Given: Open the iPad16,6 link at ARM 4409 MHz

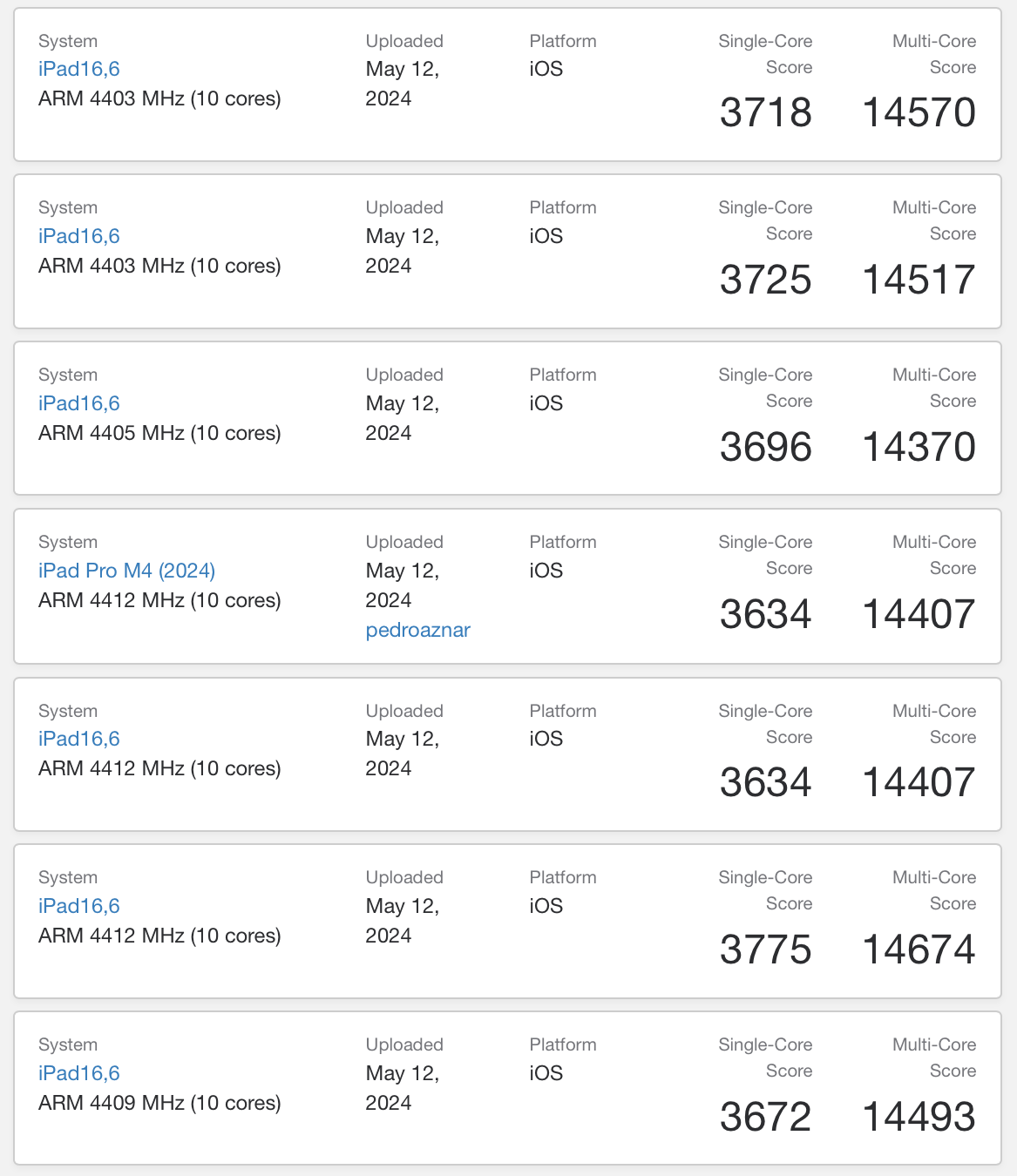Looking at the screenshot, I should click(79, 1073).
